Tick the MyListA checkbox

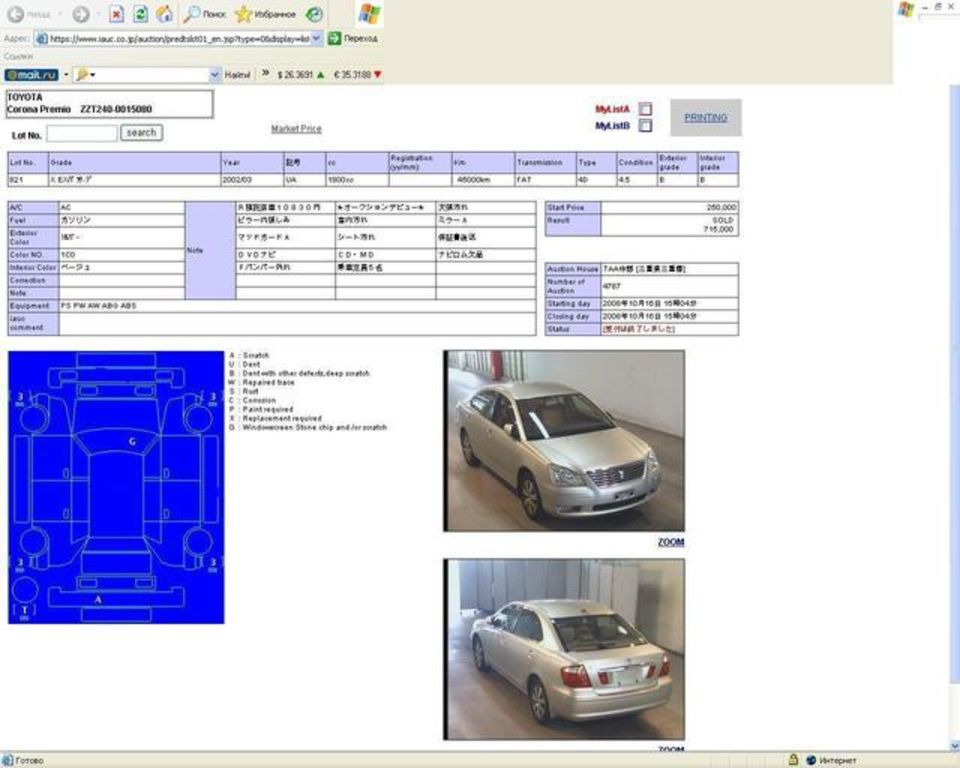tap(645, 109)
